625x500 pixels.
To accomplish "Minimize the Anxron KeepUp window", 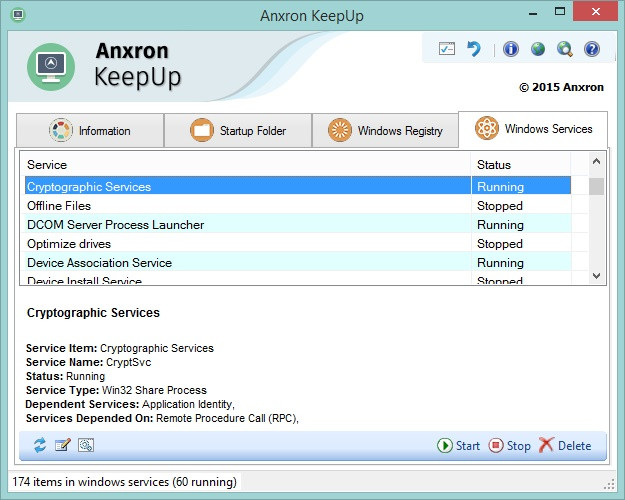I will tap(533, 14).
